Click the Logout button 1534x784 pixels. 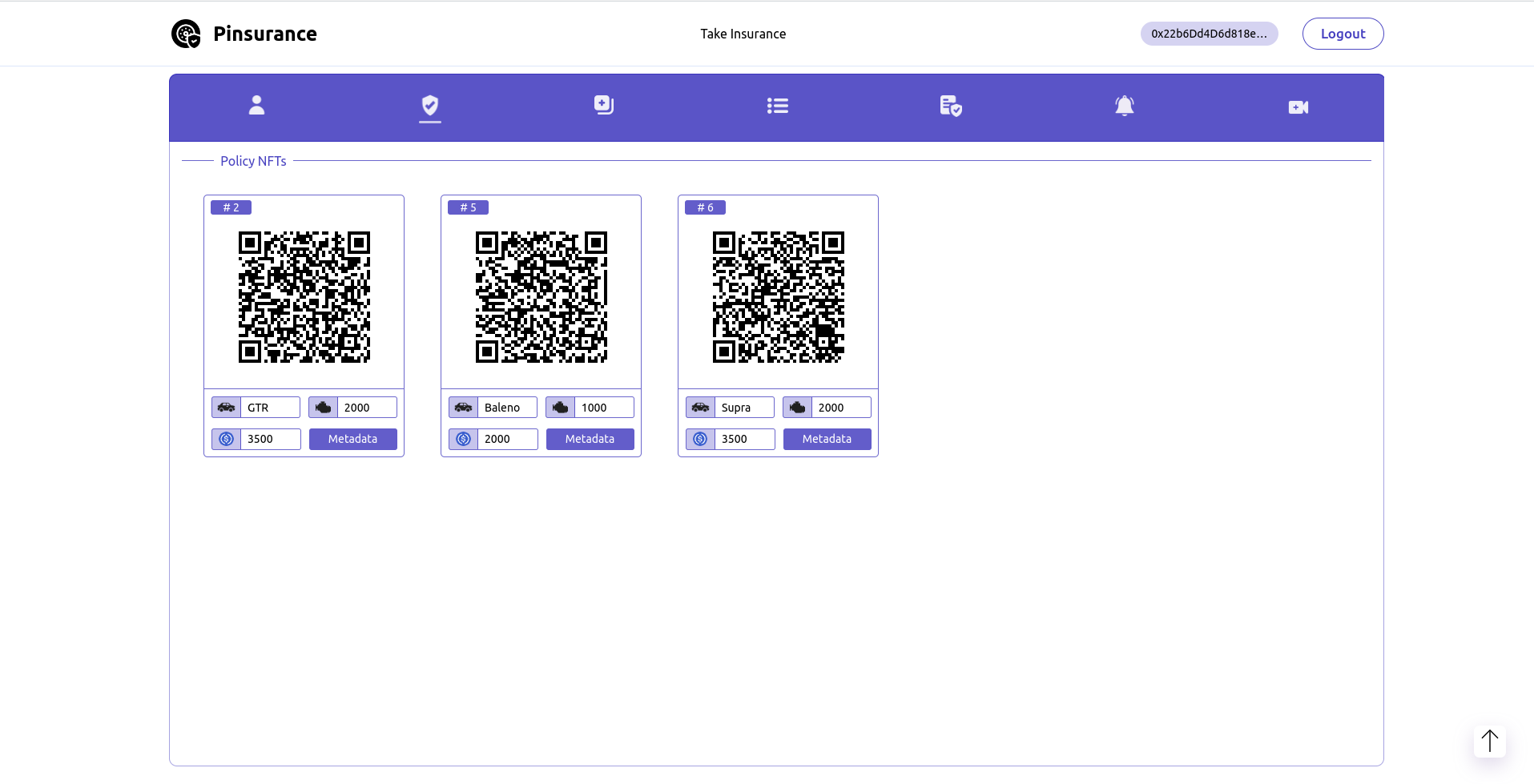coord(1343,34)
